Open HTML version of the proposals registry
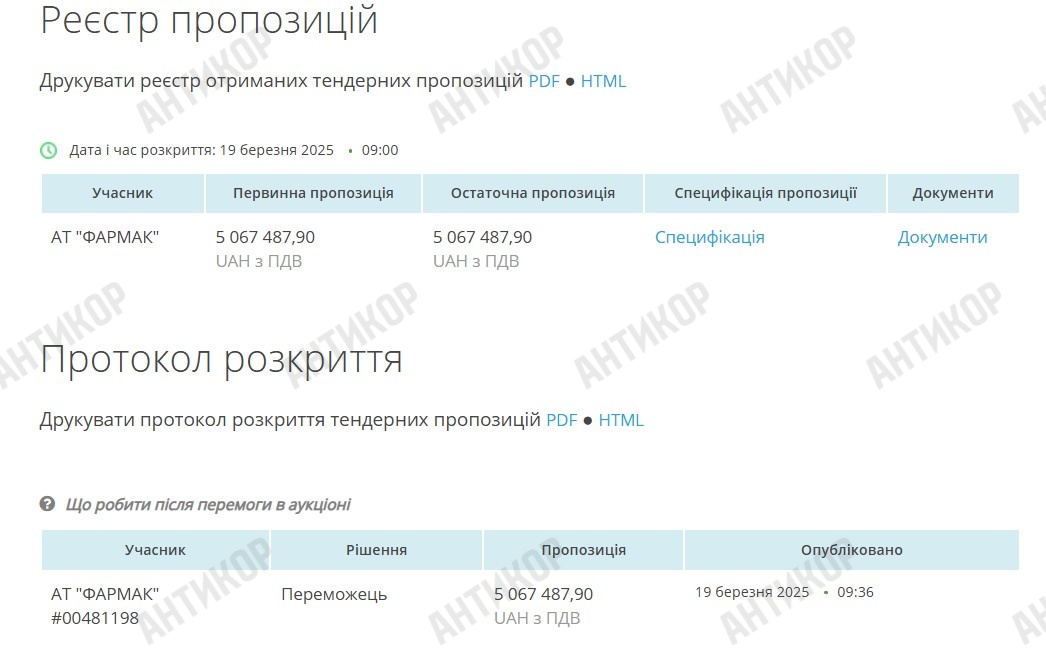Screen dimensions: 1046x663 [603, 81]
